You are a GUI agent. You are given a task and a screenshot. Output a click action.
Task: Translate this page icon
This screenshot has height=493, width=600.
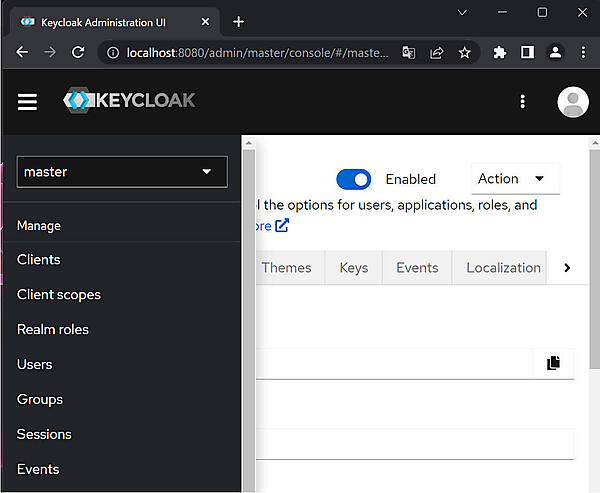pos(408,52)
